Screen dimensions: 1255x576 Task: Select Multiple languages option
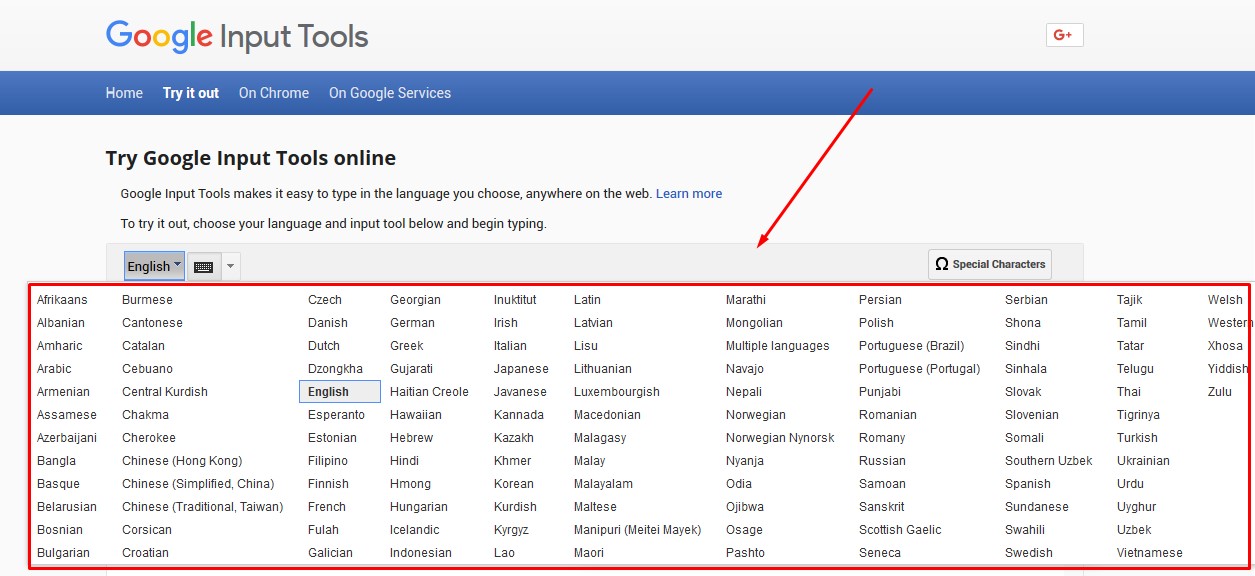(778, 346)
